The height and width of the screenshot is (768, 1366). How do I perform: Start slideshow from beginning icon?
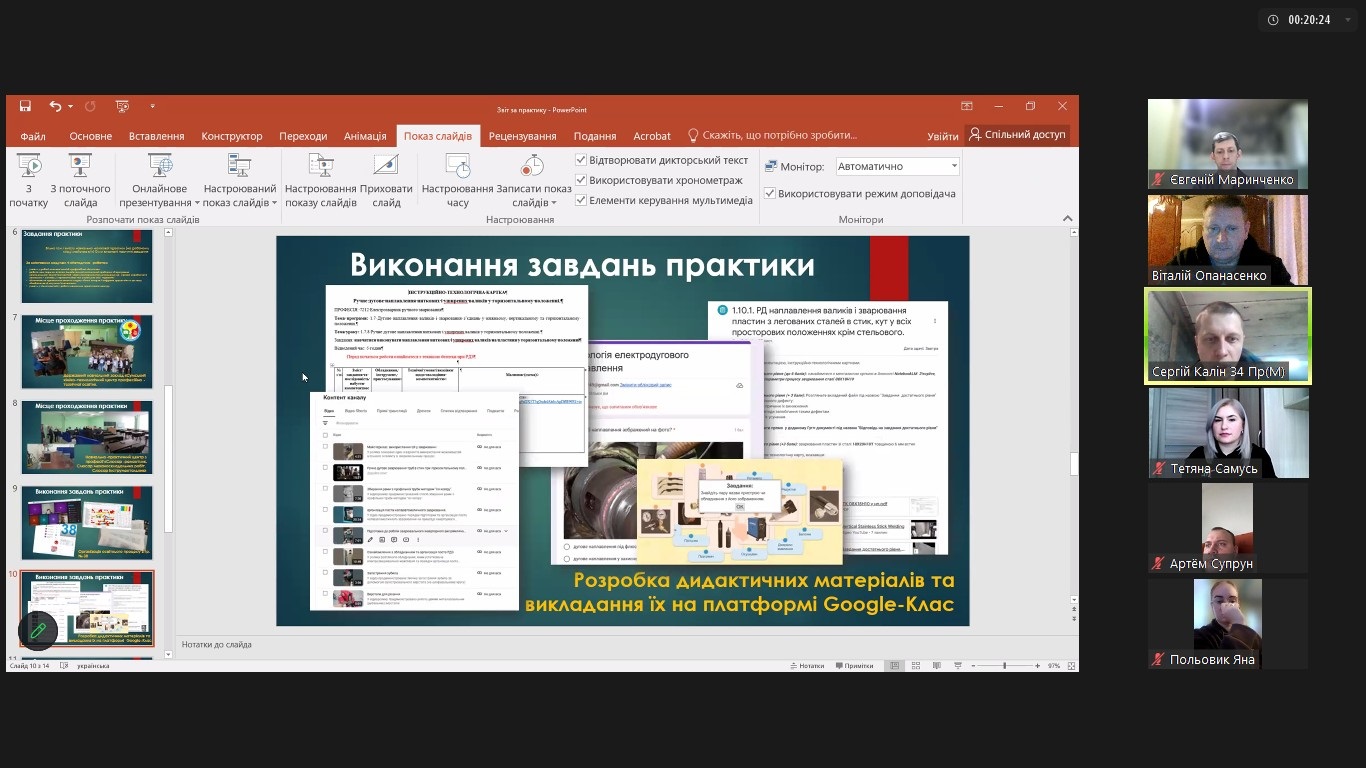coord(29,166)
